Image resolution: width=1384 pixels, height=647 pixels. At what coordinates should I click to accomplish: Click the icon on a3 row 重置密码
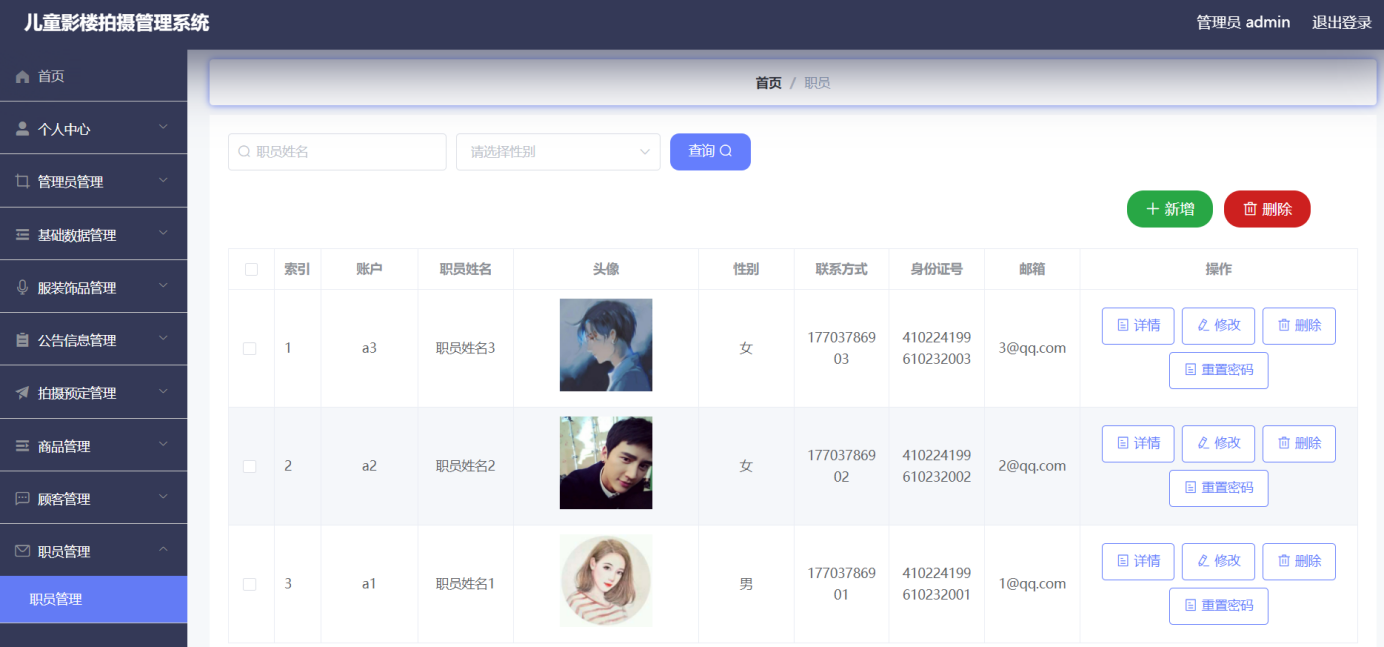click(1190, 370)
